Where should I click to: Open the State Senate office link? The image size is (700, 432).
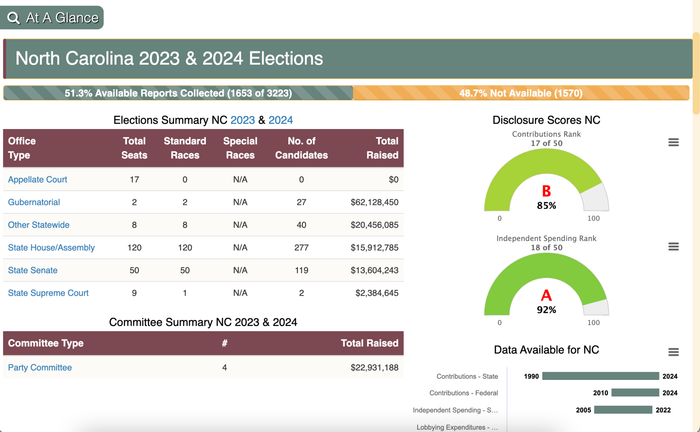(33, 270)
